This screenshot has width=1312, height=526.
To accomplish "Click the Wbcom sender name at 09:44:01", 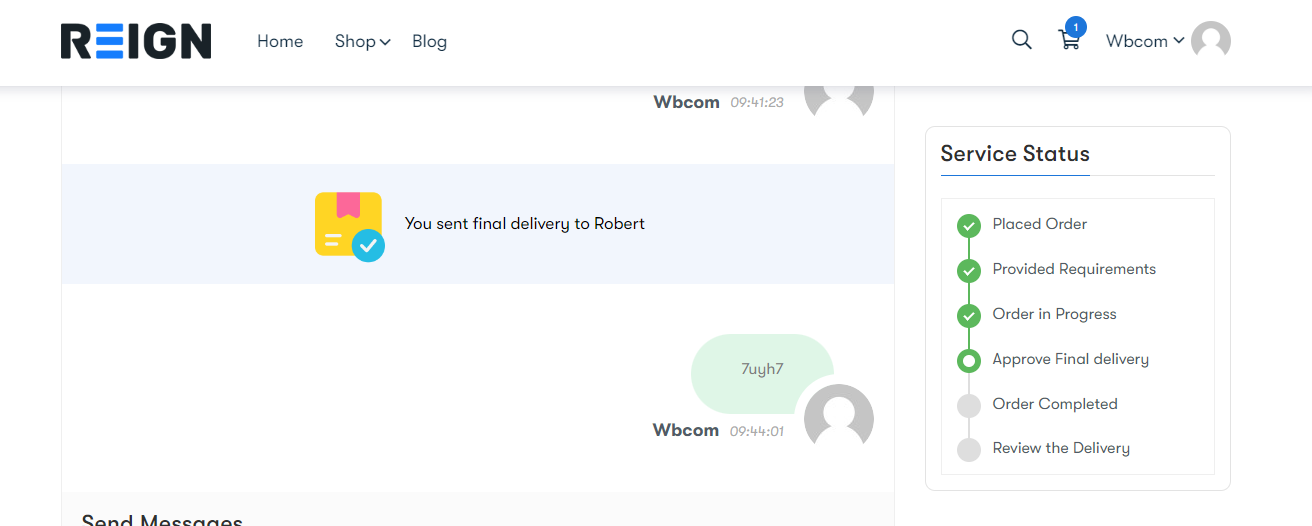I will click(x=686, y=430).
